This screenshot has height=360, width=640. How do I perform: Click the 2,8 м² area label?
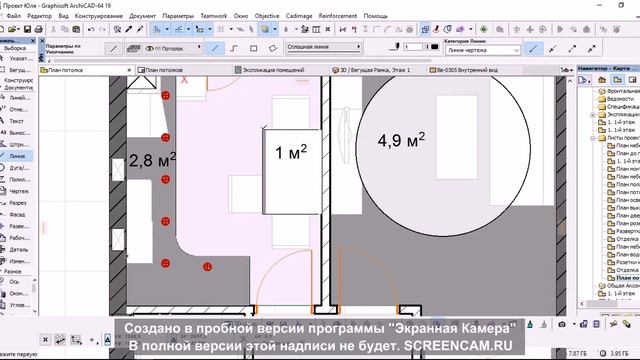coord(152,160)
